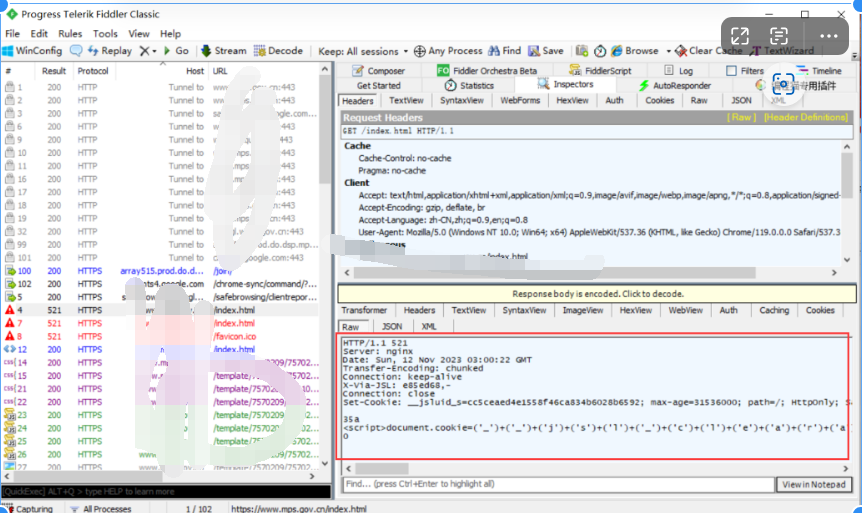The height and width of the screenshot is (513, 862).
Task: Open the response Transformer tab
Action: pyautogui.click(x=364, y=311)
